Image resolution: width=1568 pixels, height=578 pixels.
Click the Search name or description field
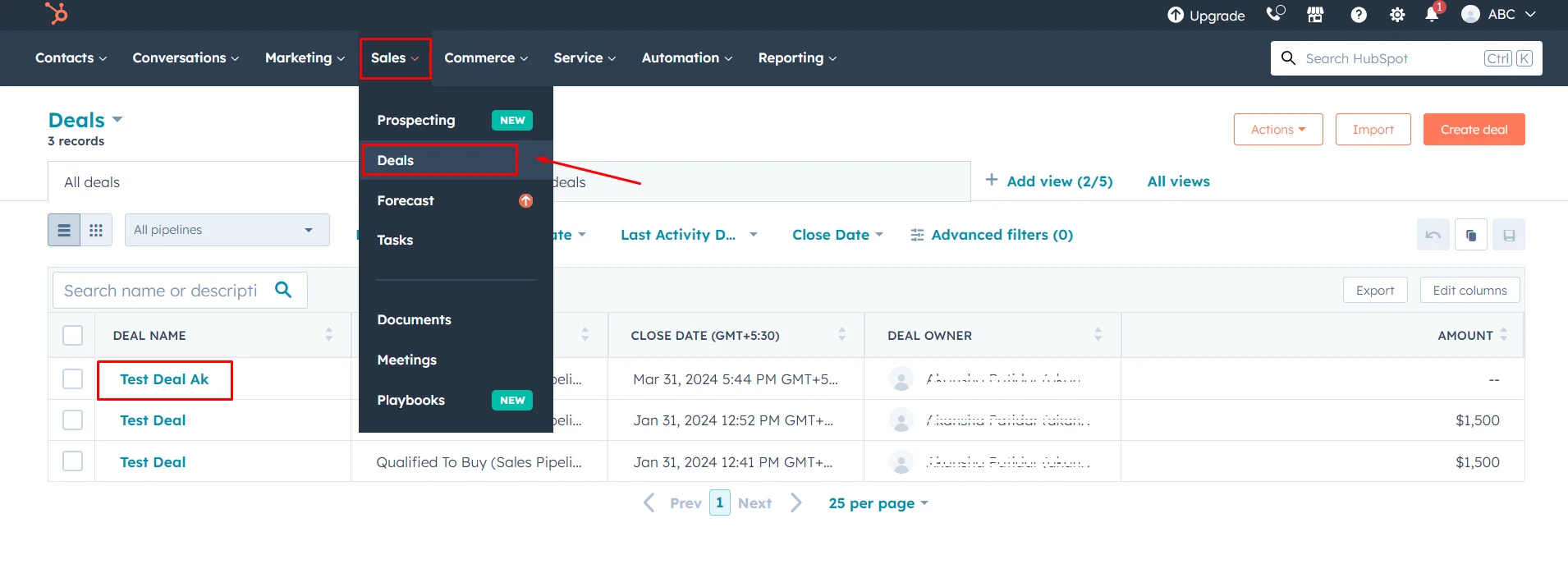[180, 290]
